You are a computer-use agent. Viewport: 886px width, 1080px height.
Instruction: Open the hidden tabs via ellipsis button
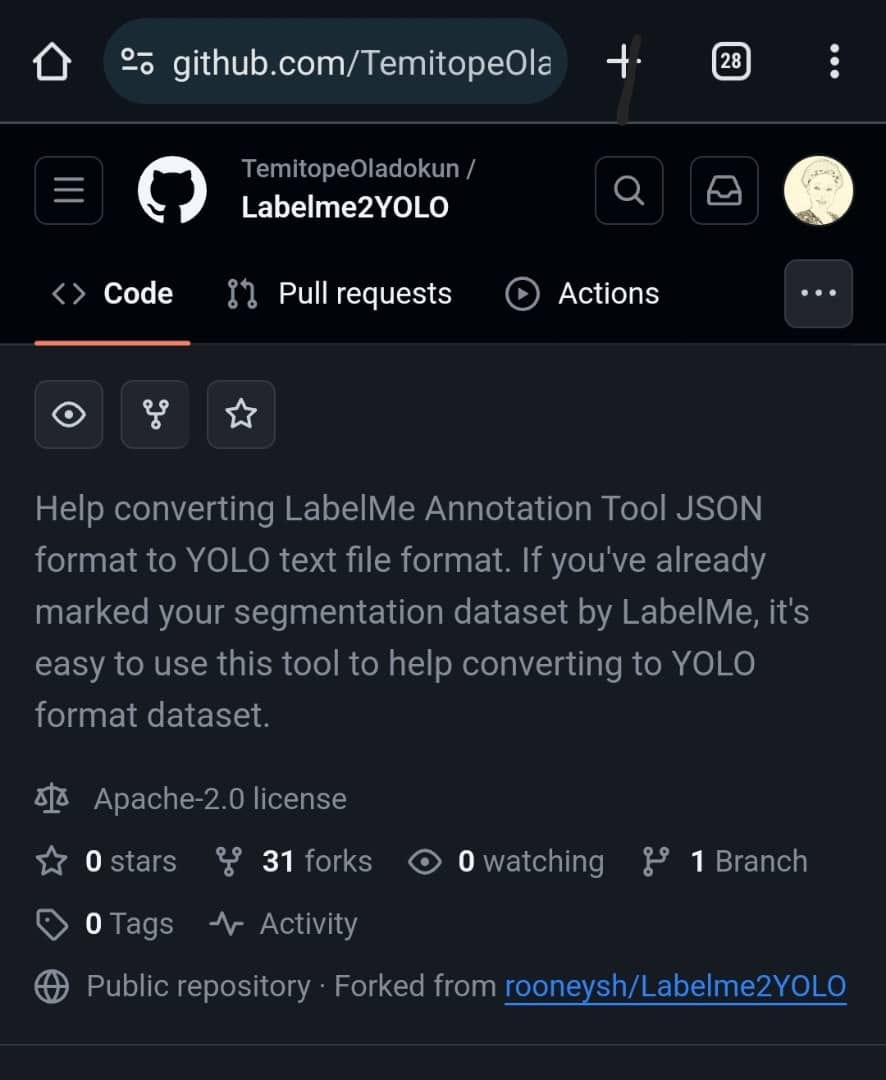819,293
